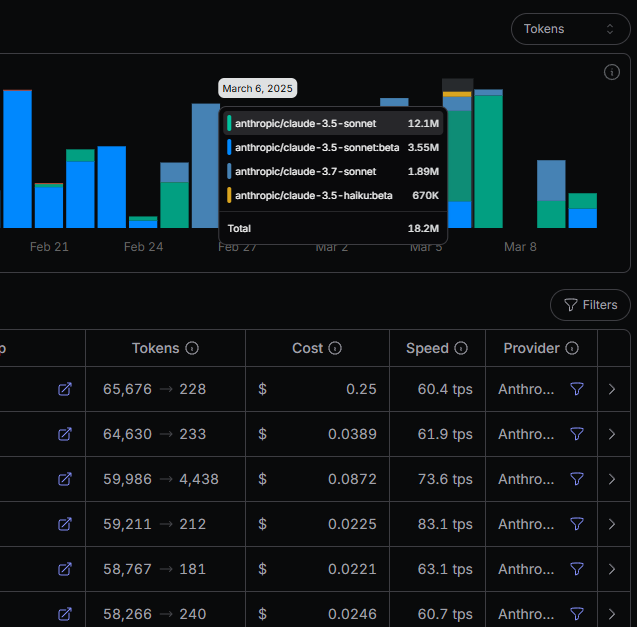This screenshot has width=637, height=627.
Task: Filter by provider in the 60.4 tps row
Action: (576, 389)
